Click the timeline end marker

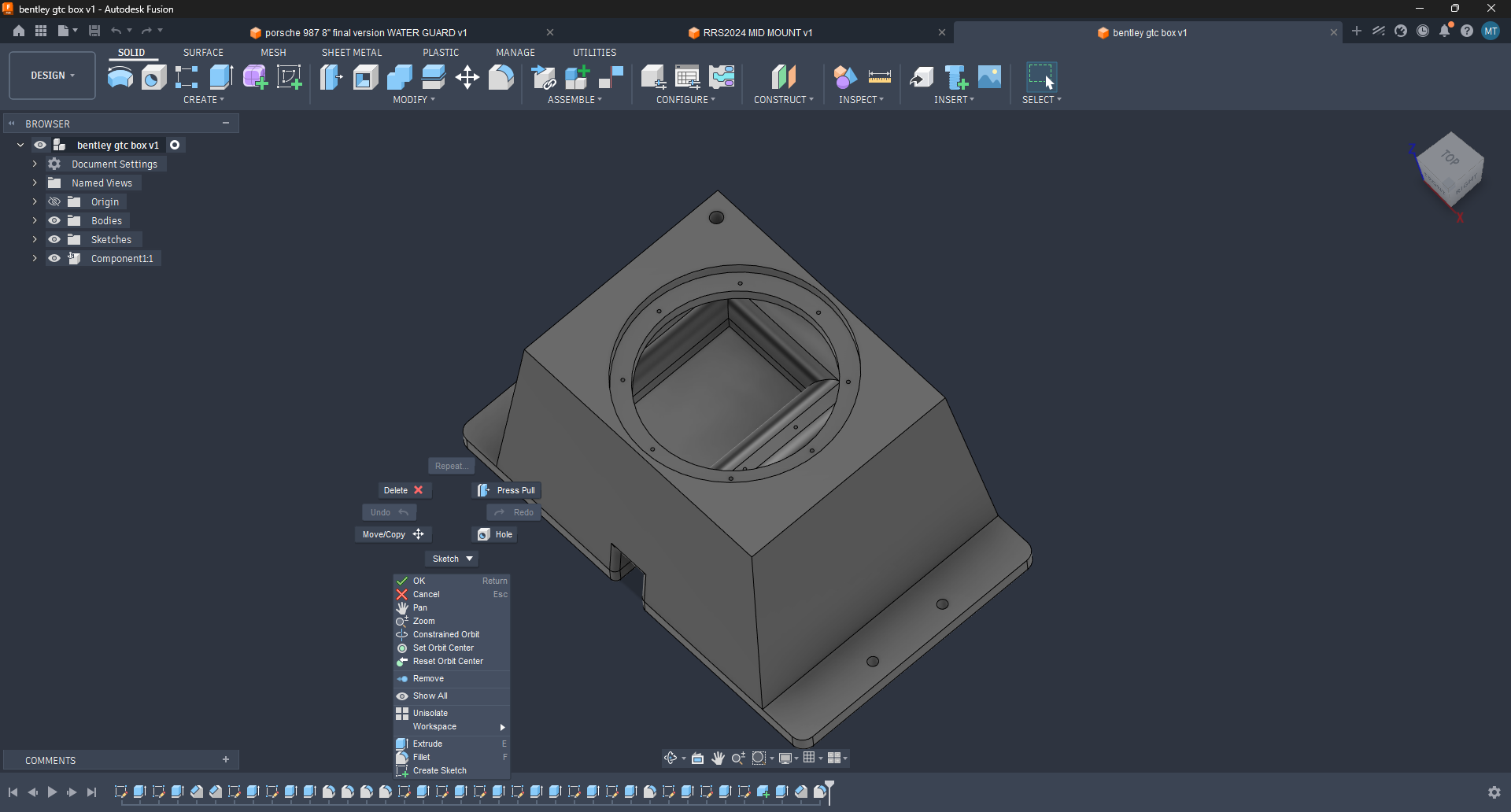829,791
